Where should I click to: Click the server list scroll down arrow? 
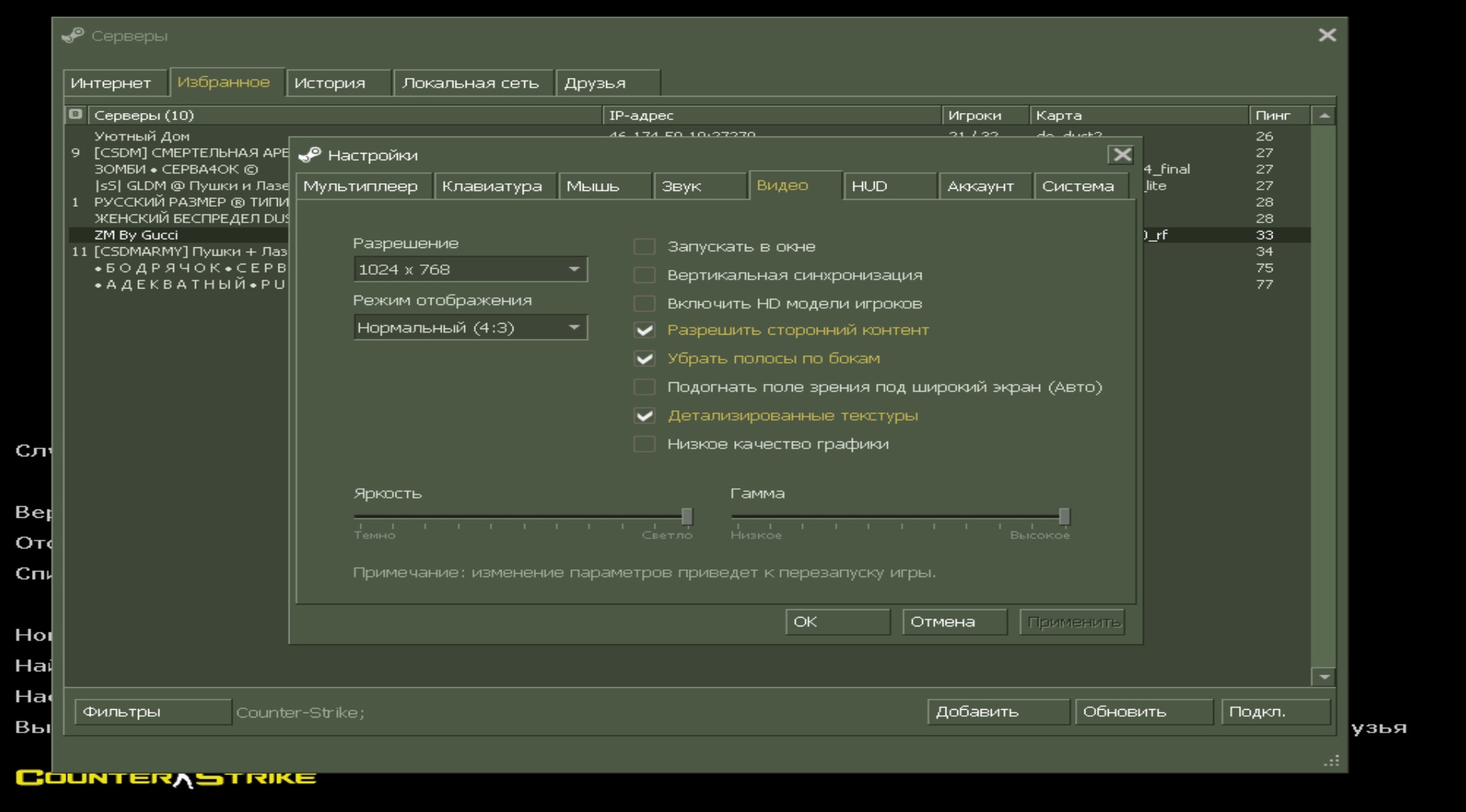(x=1324, y=677)
